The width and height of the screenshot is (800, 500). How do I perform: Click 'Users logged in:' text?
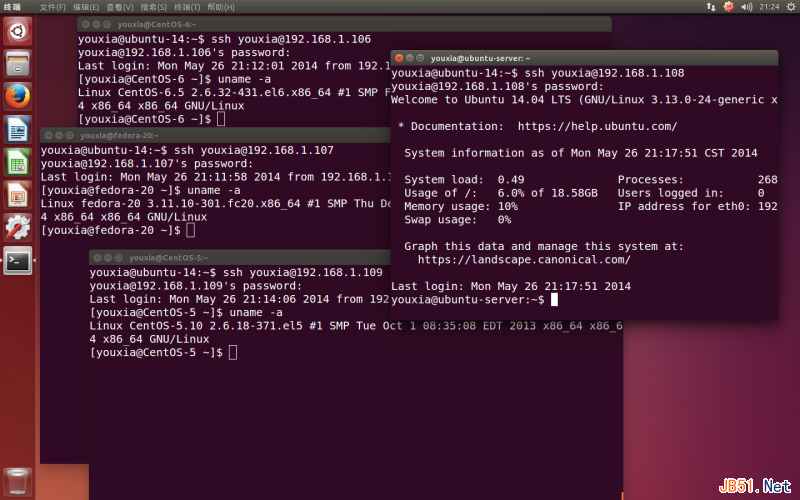pyautogui.click(x=670, y=193)
